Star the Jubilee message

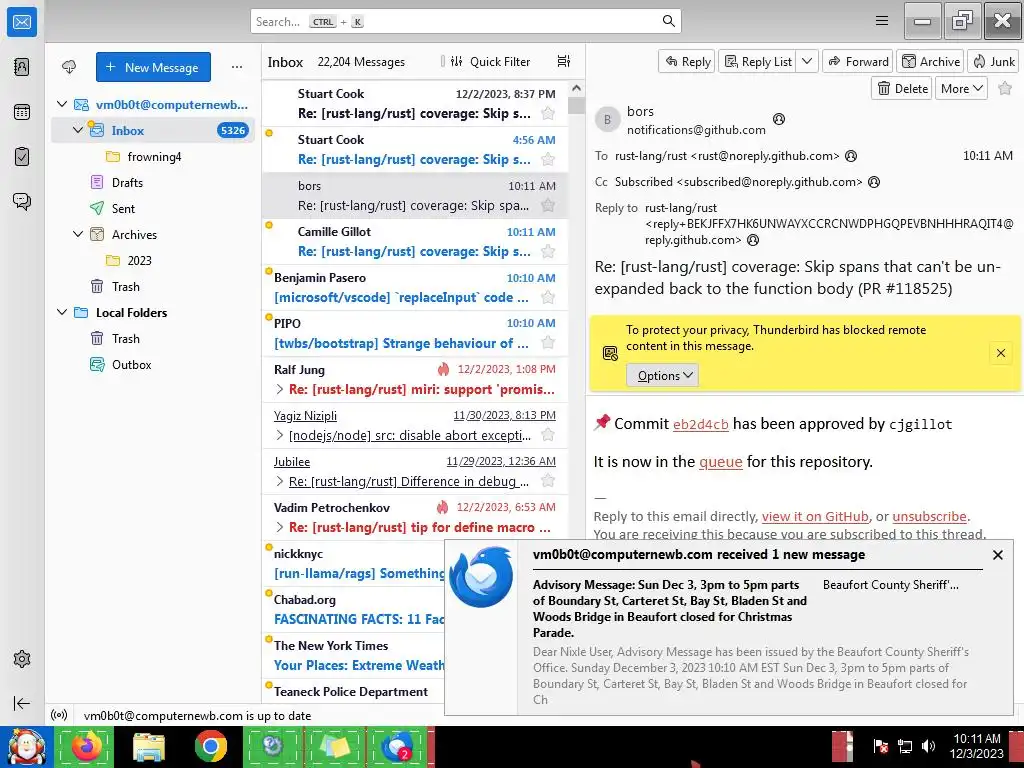548,481
